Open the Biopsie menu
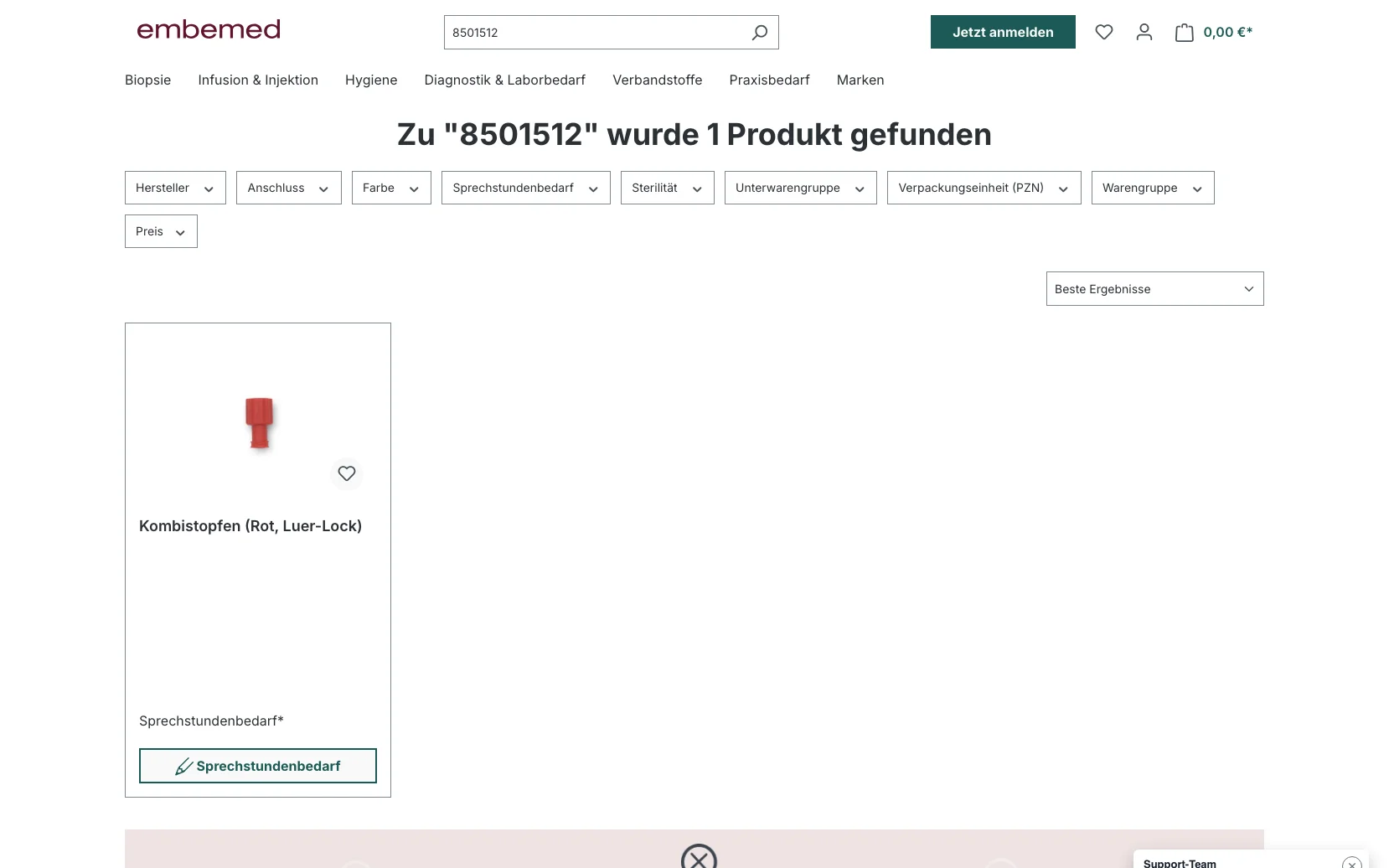Viewport: 1389px width, 868px height. coord(148,80)
